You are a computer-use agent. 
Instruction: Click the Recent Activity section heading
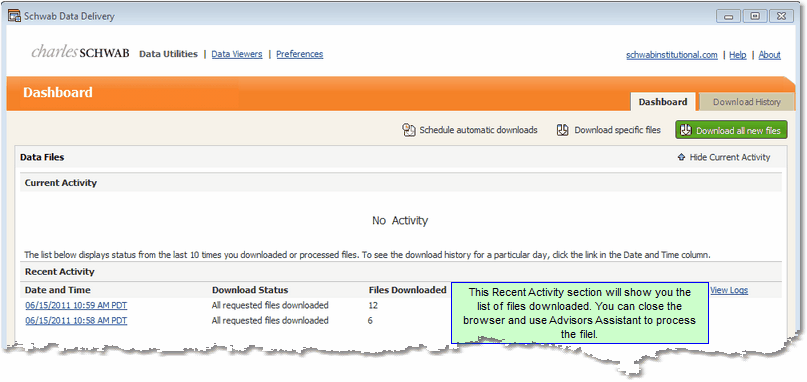[x=60, y=272]
